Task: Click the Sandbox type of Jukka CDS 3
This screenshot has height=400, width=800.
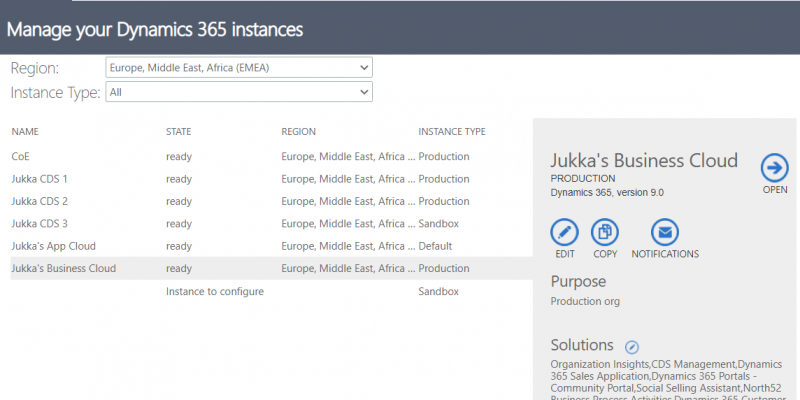Action: tap(438, 224)
